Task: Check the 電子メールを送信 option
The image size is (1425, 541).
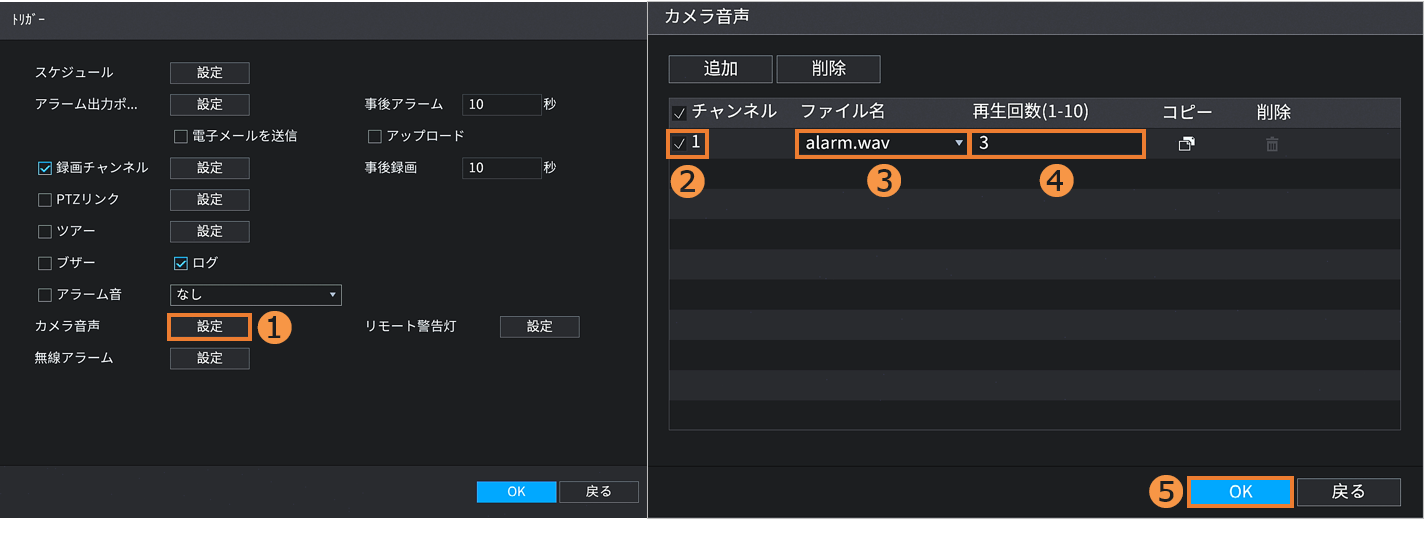Action: (x=181, y=136)
